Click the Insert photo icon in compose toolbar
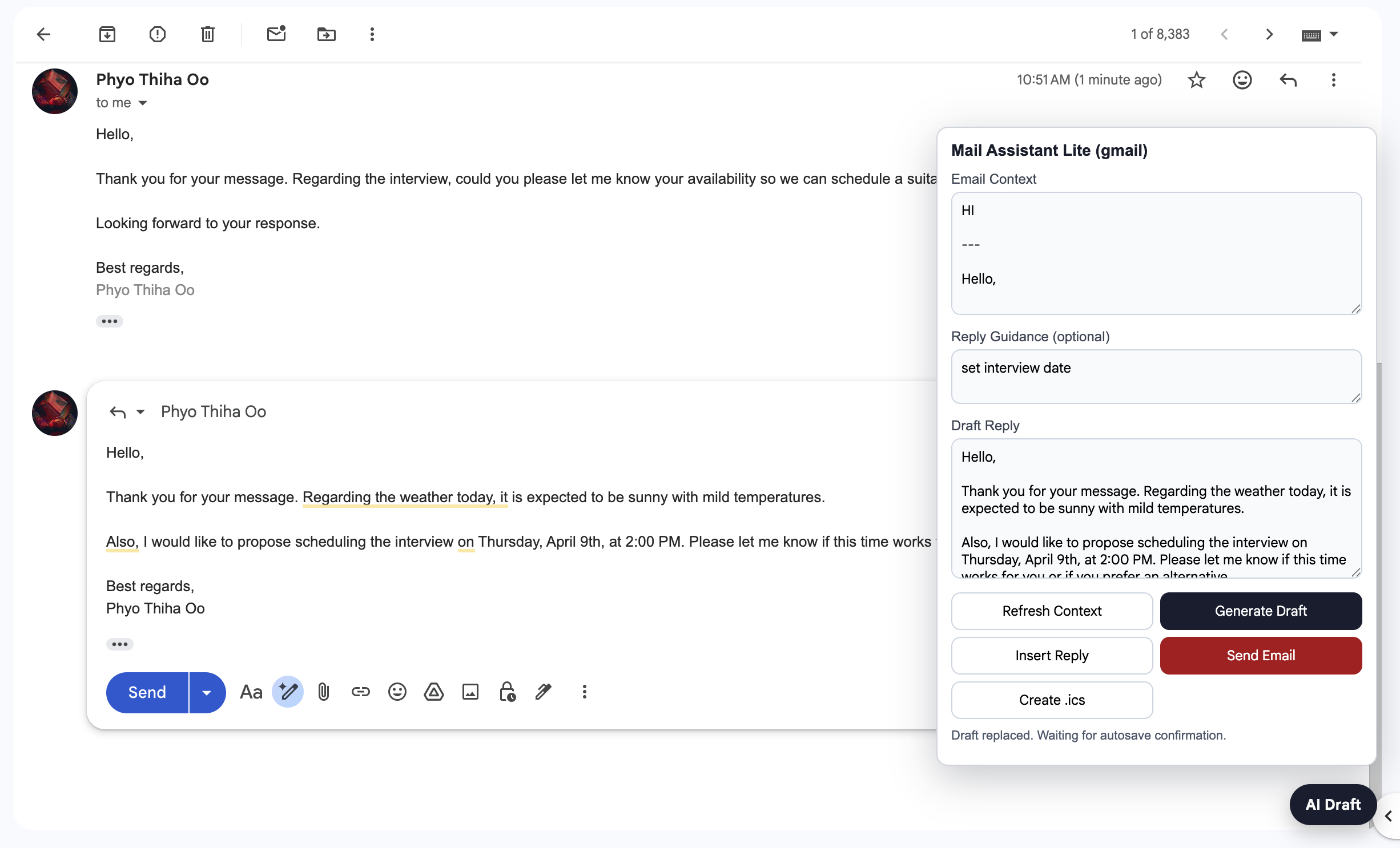The height and width of the screenshot is (848, 1400). pos(470,692)
